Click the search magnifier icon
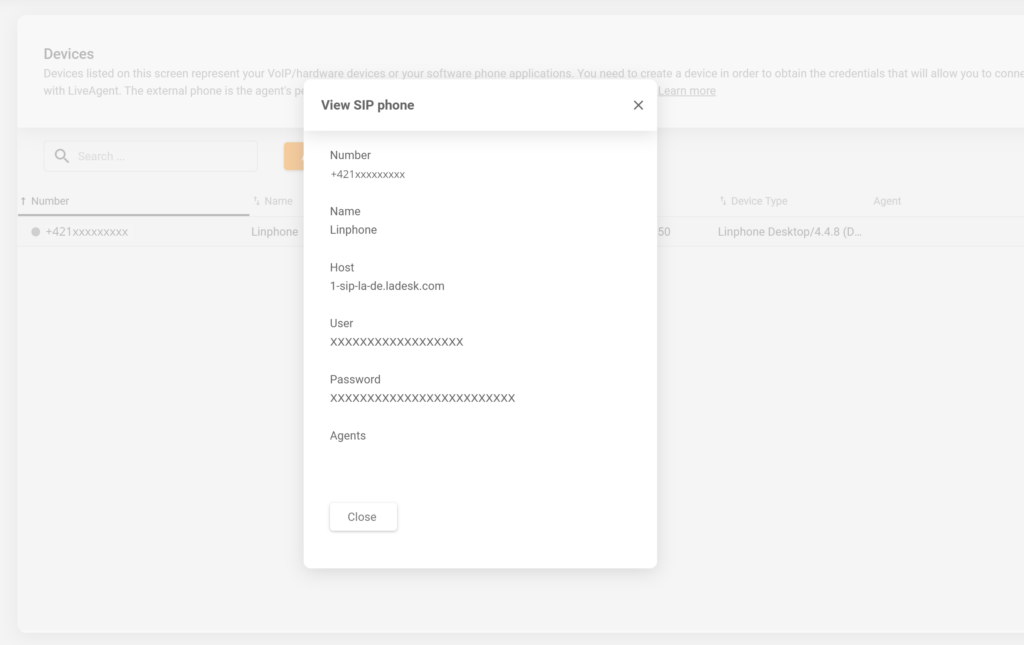 (x=62, y=156)
